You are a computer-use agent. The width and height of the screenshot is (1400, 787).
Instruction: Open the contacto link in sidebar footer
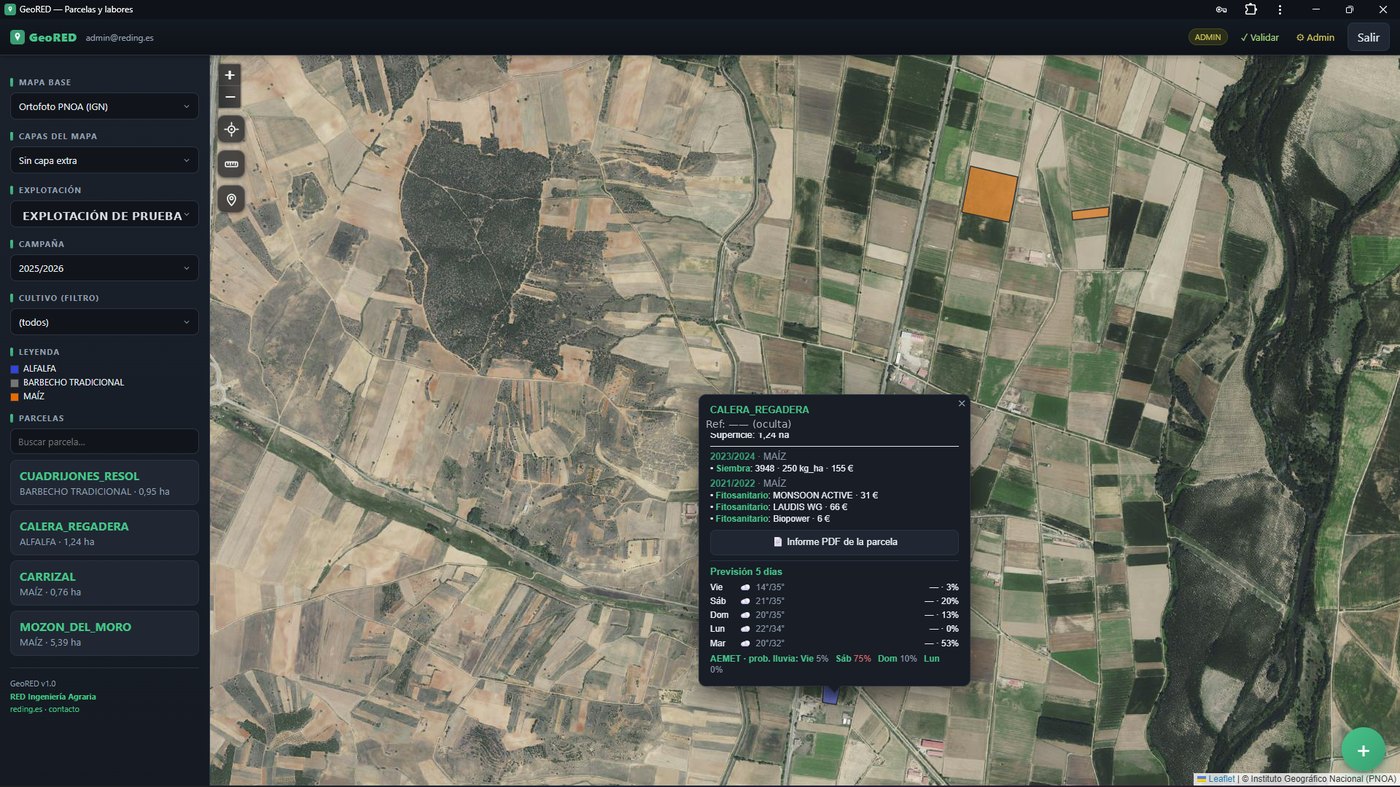tap(64, 709)
